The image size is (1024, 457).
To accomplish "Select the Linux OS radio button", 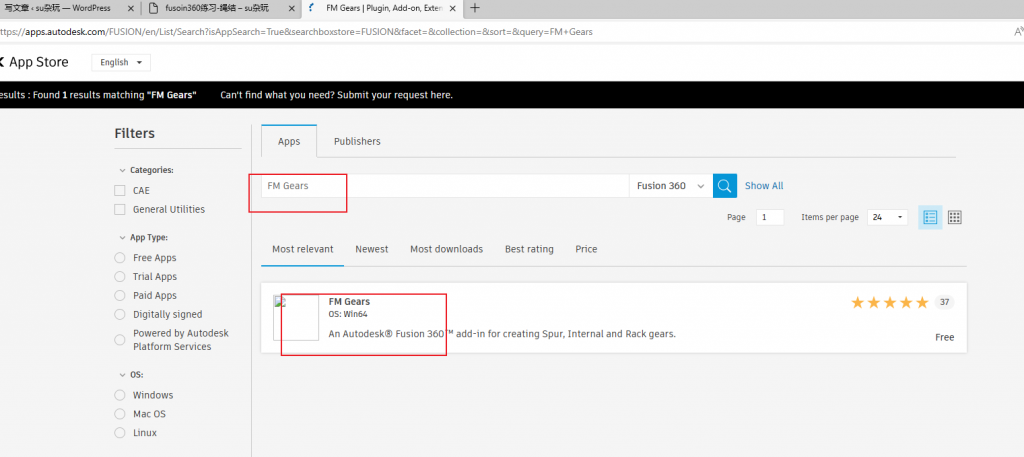I will (120, 433).
